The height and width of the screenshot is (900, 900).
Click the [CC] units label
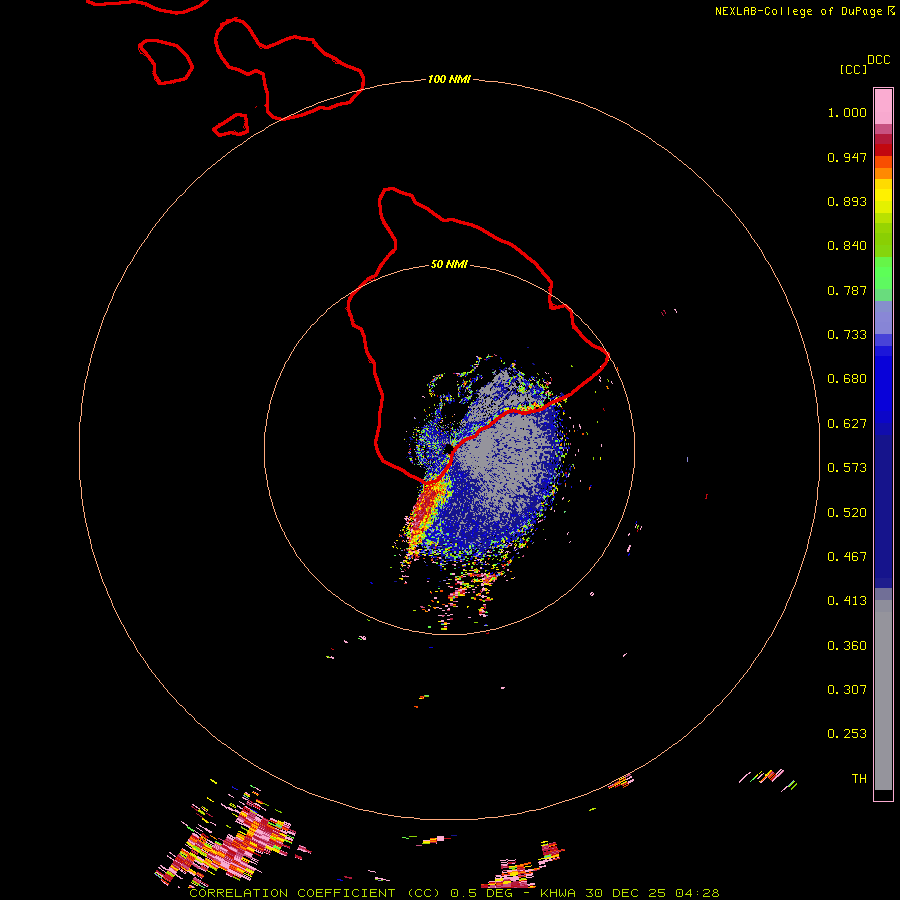click(853, 69)
